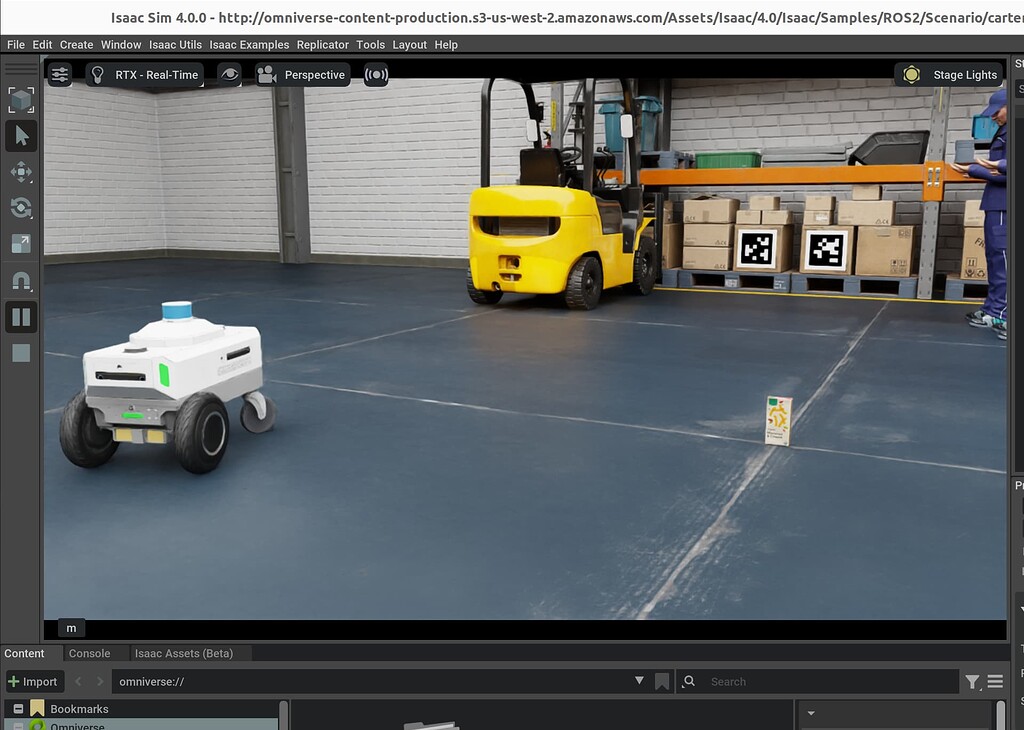Click the selection mode cube icon
The image size is (1024, 730).
[21, 100]
